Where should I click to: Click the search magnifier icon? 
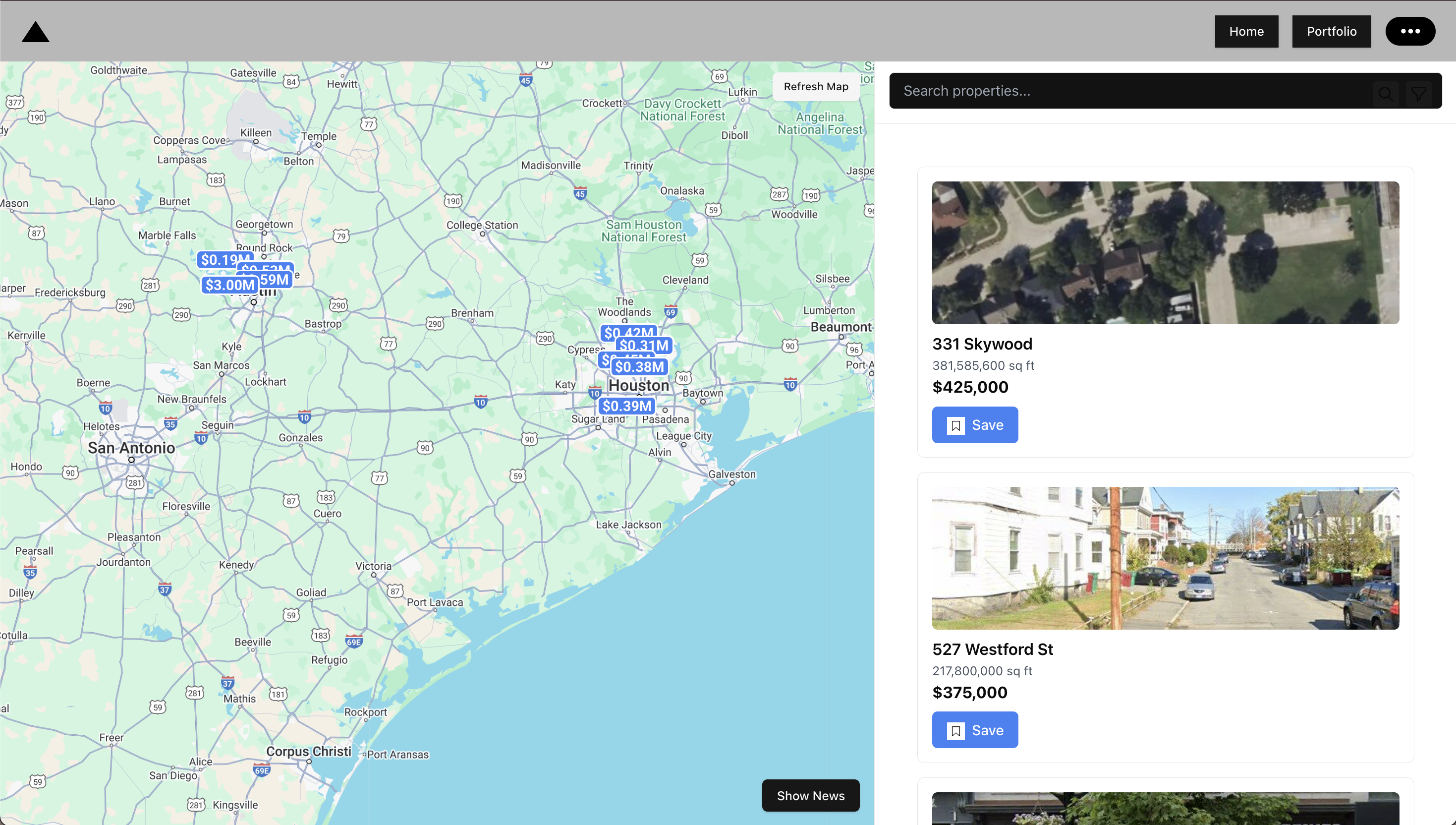point(1385,94)
